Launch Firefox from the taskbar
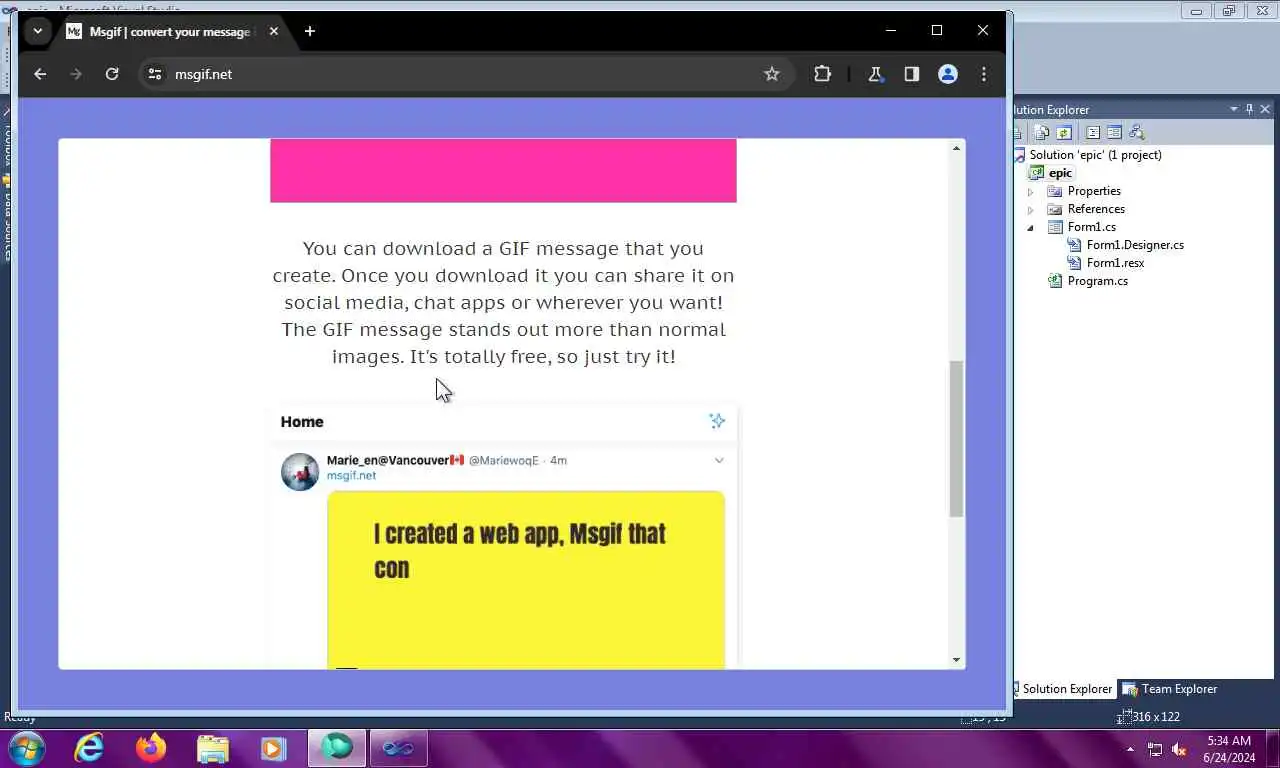Image resolution: width=1280 pixels, height=768 pixels. [x=151, y=748]
